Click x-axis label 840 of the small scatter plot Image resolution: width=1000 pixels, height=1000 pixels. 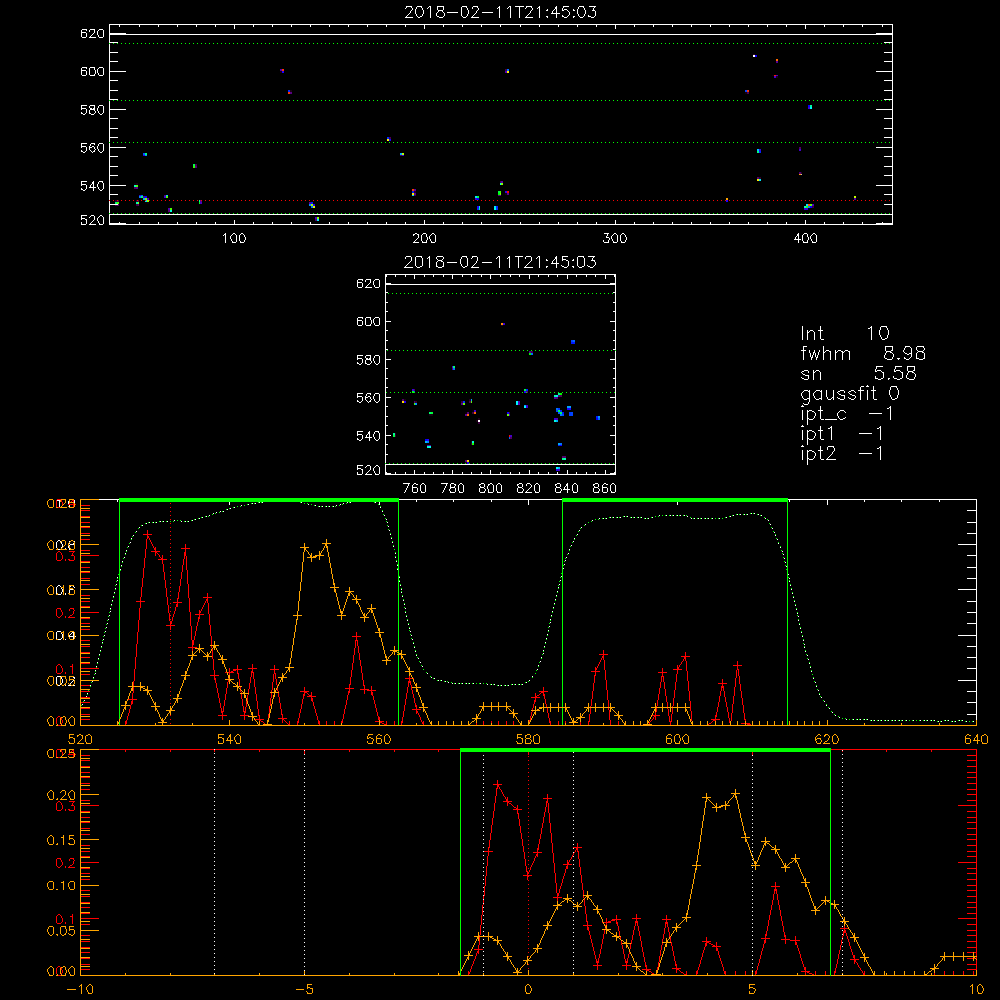click(x=566, y=489)
